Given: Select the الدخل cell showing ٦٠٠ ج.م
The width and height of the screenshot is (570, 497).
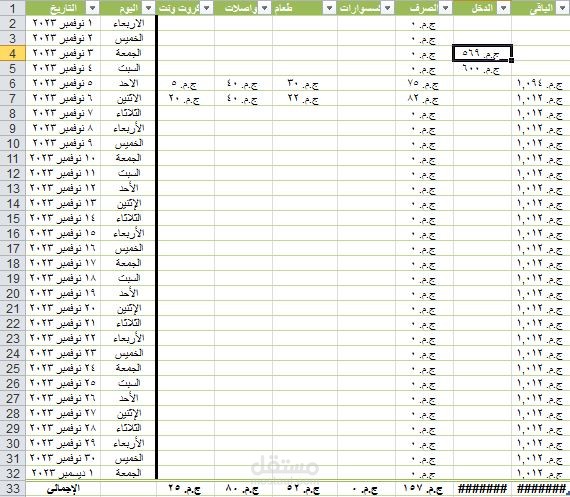Looking at the screenshot, I should pos(482,68).
